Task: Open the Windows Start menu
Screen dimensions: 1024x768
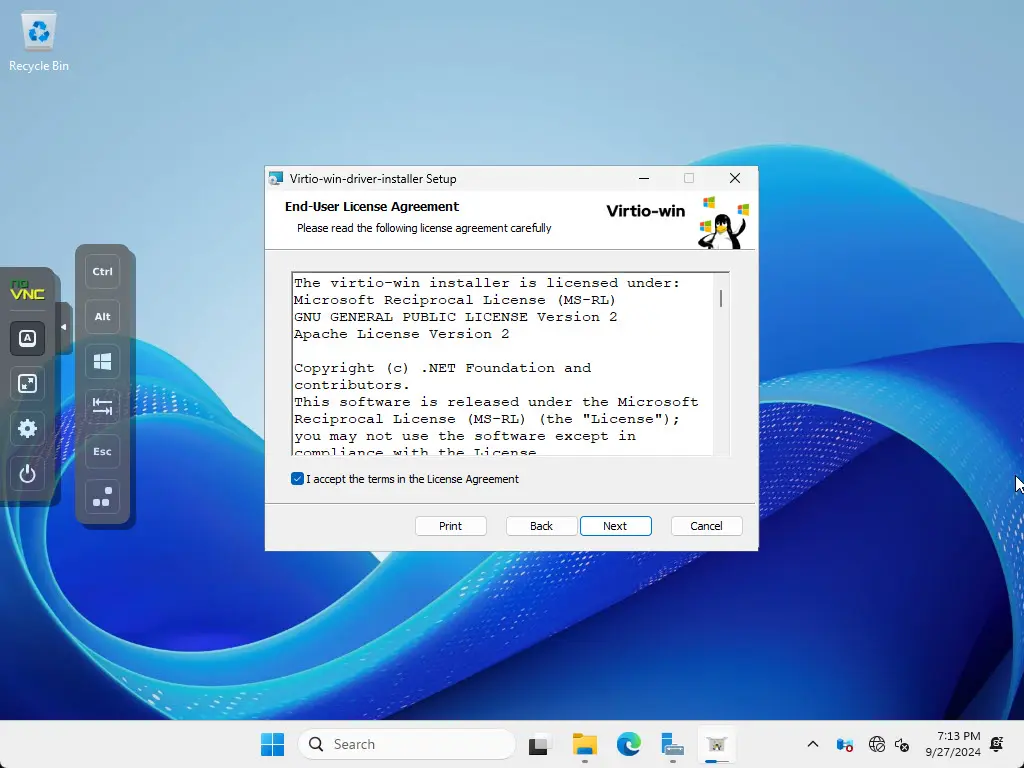Action: pyautogui.click(x=272, y=744)
